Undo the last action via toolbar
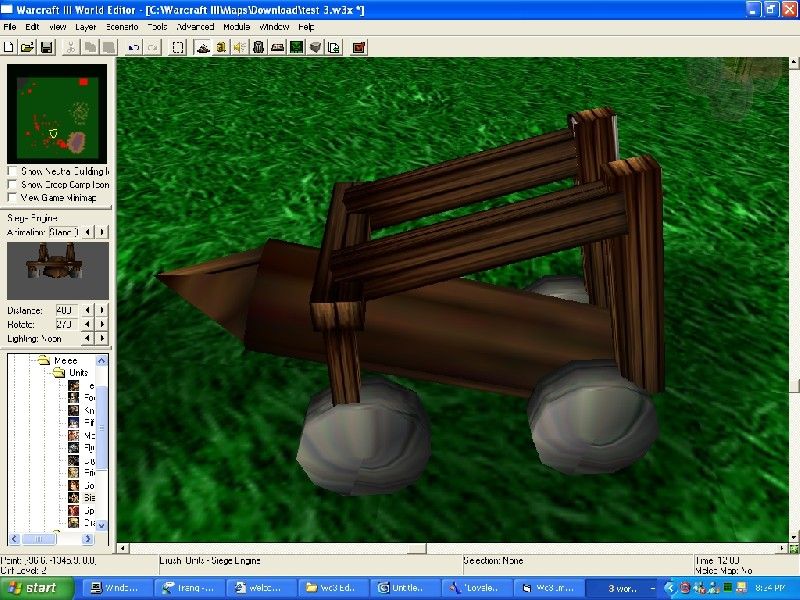The width and height of the screenshot is (800, 600). [x=133, y=47]
